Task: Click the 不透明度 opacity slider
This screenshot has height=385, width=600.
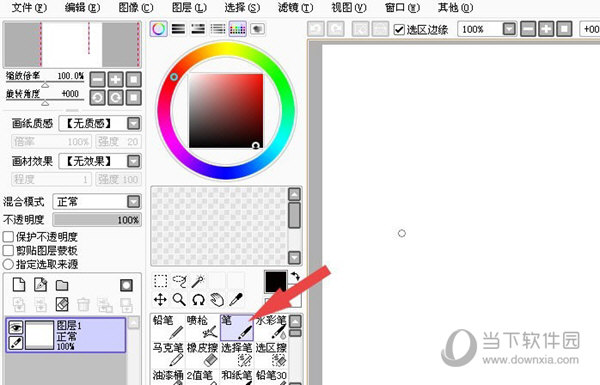Action: (97, 220)
